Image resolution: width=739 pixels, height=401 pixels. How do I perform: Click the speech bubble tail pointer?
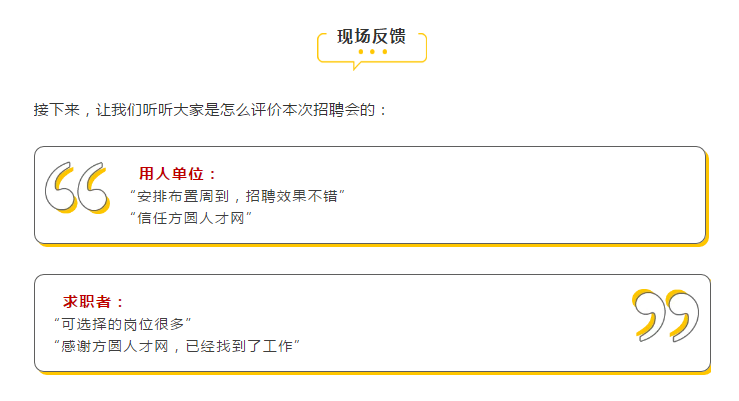coord(357,66)
